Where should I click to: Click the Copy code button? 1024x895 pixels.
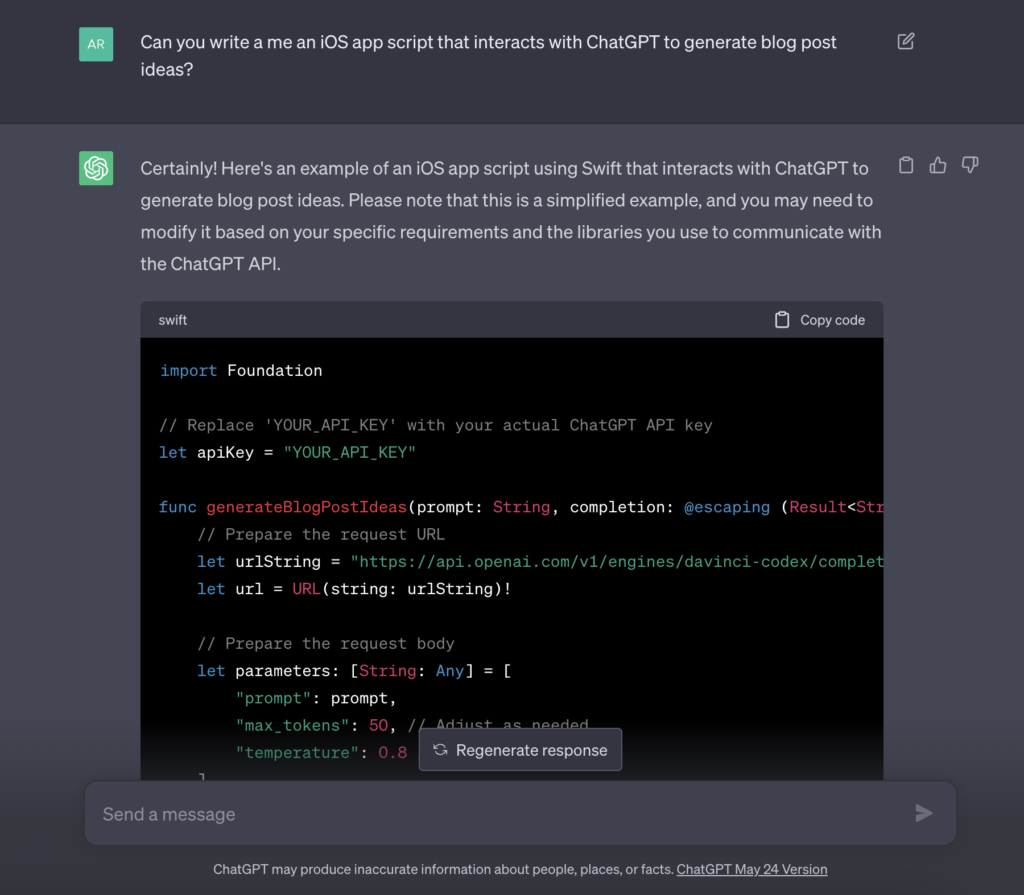tap(820, 320)
